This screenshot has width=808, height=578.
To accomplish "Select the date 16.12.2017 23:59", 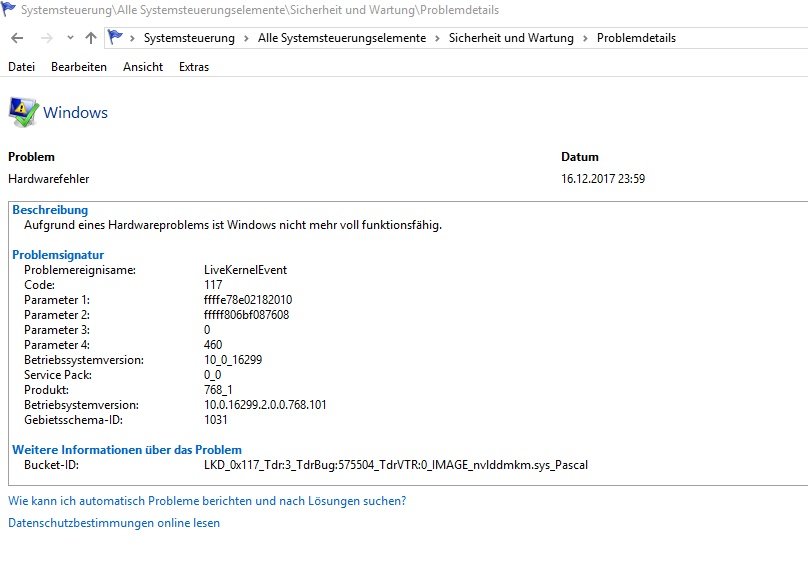I will 603,179.
